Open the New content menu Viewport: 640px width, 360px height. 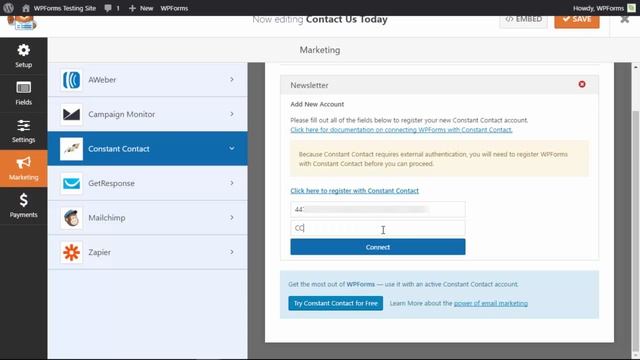[x=141, y=8]
